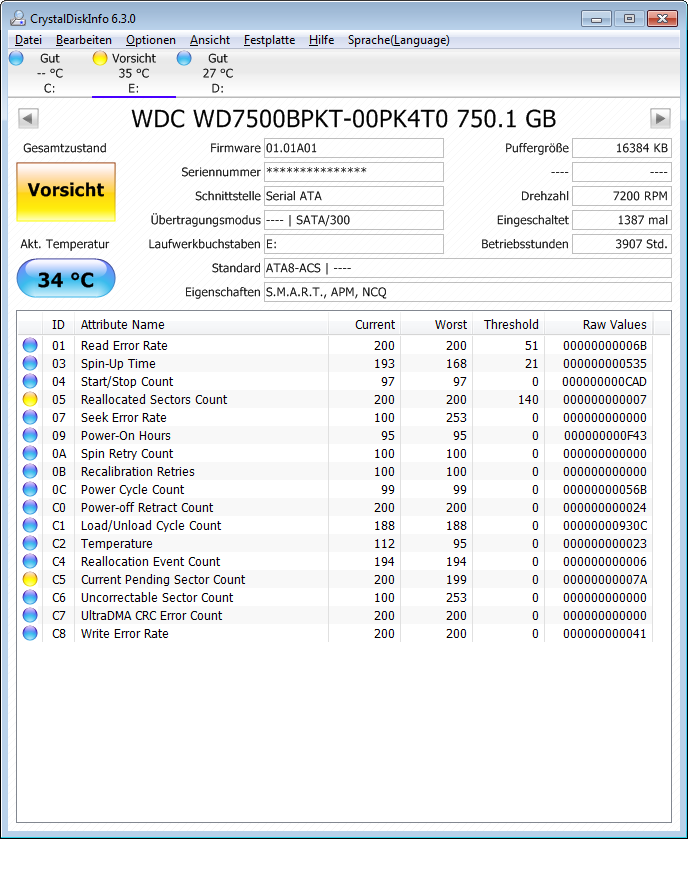Click the Puffergröße field 16384 KB
Viewport: 688px width, 889px height.
click(x=622, y=148)
